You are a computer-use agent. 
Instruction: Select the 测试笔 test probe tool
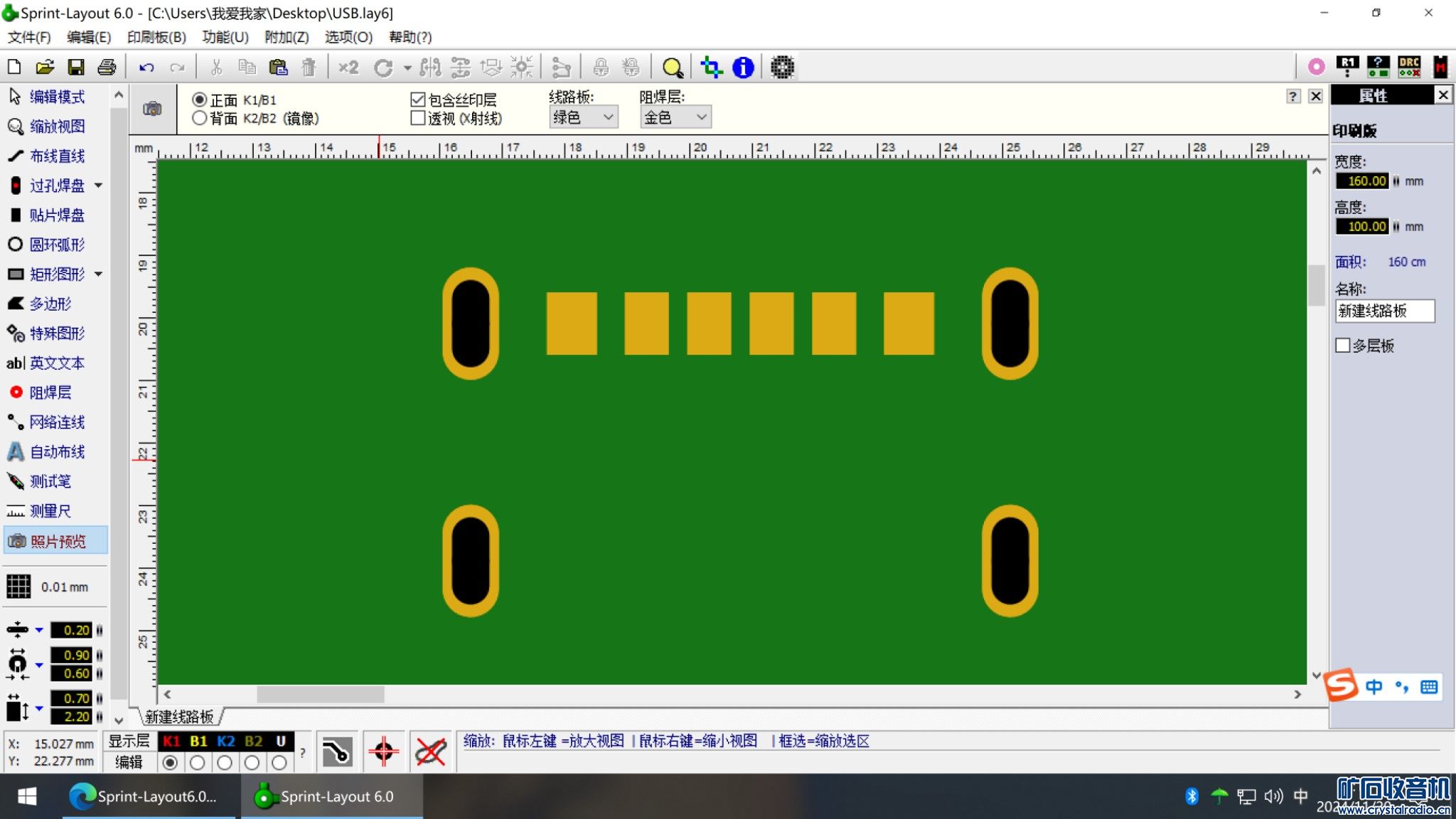(50, 481)
